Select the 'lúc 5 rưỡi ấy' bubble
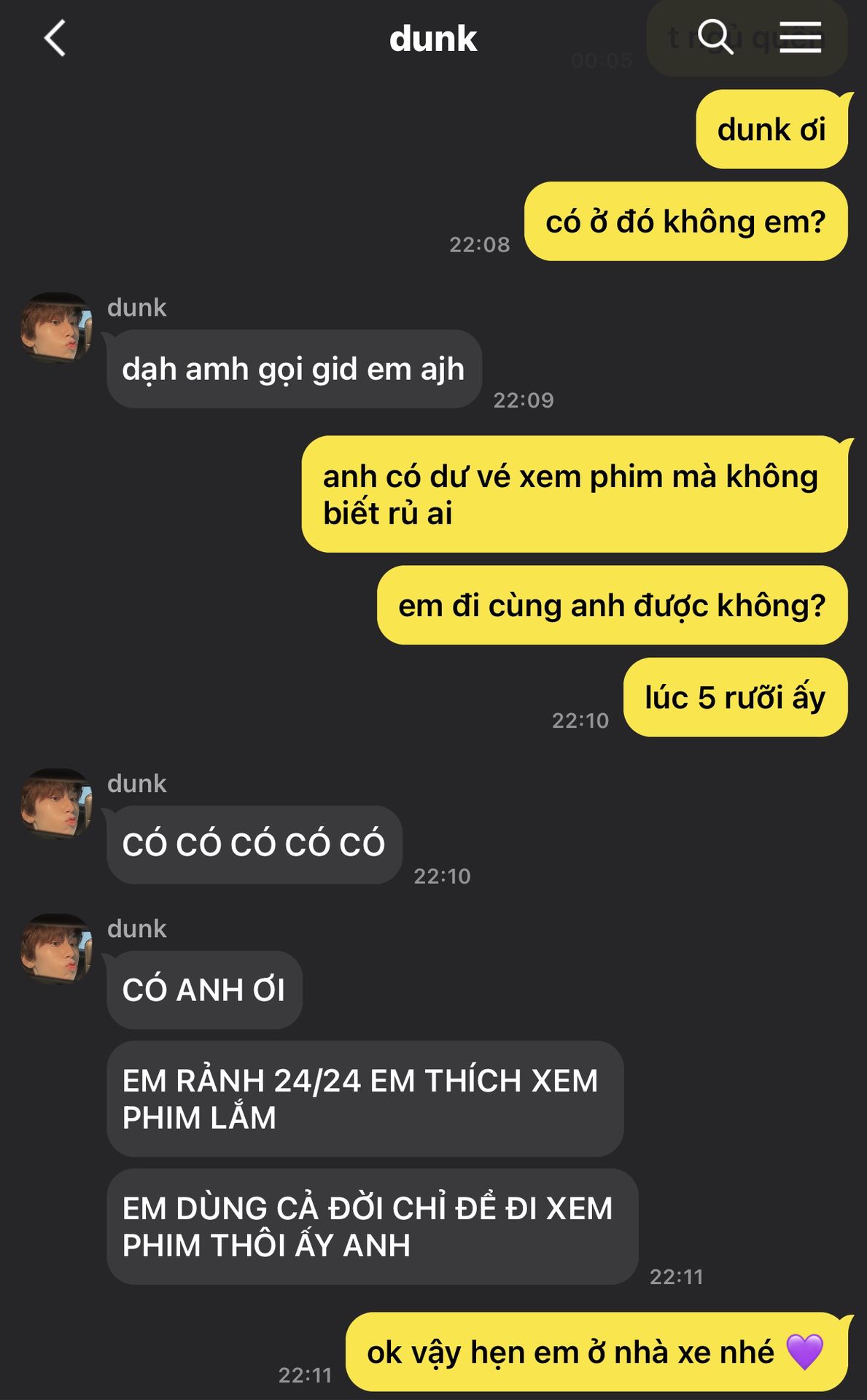 (x=735, y=697)
